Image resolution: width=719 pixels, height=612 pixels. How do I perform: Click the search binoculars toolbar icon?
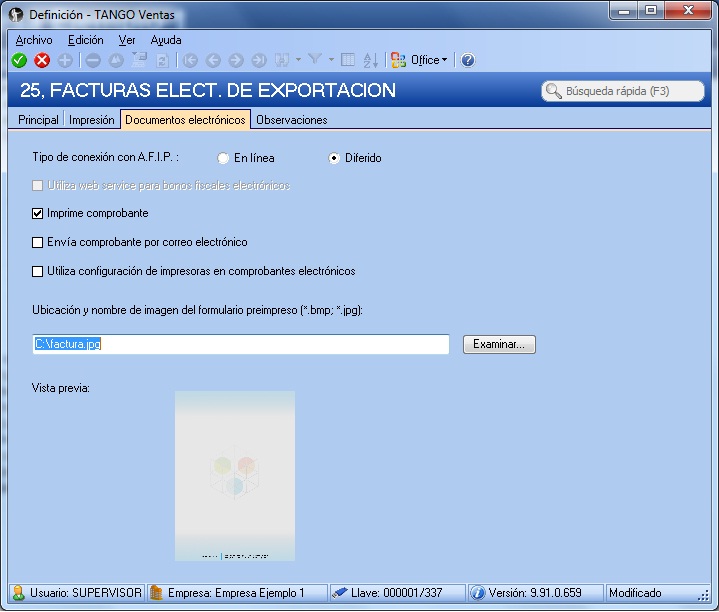coord(282,60)
